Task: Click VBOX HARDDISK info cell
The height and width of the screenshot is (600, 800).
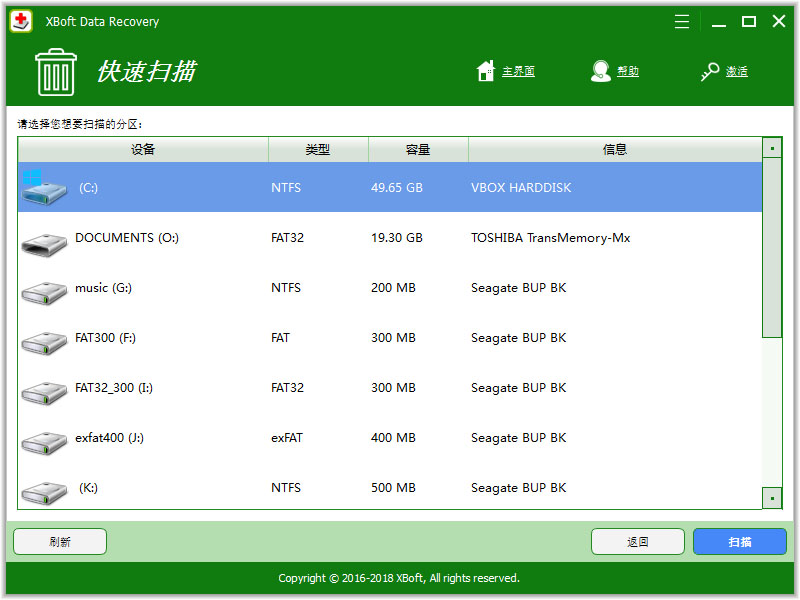Action: tap(521, 188)
